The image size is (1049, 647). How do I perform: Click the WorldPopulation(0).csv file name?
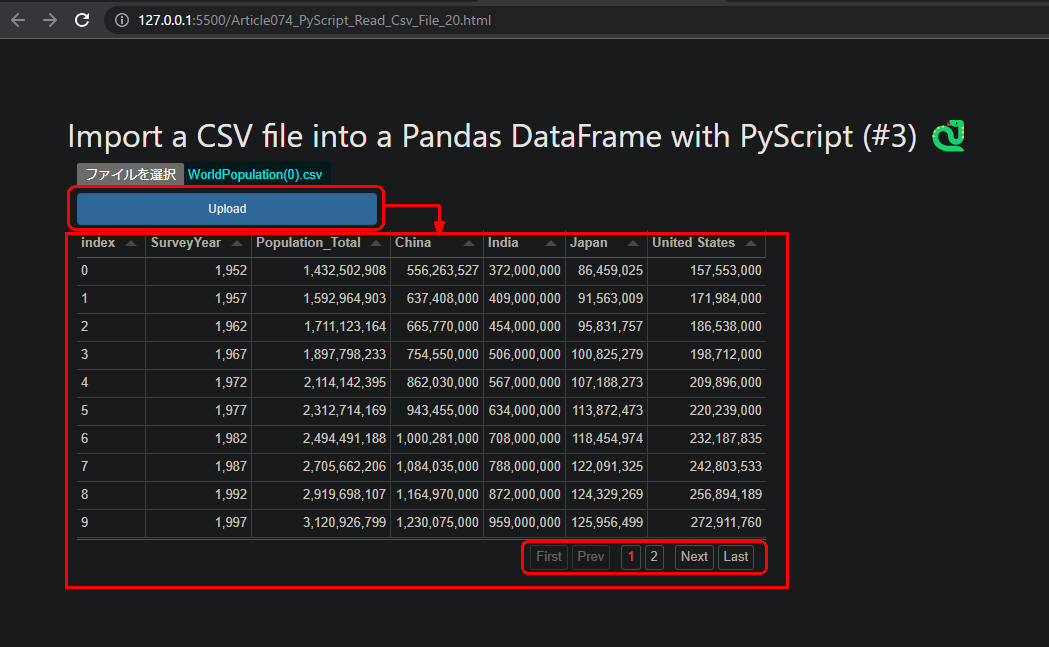(x=255, y=175)
